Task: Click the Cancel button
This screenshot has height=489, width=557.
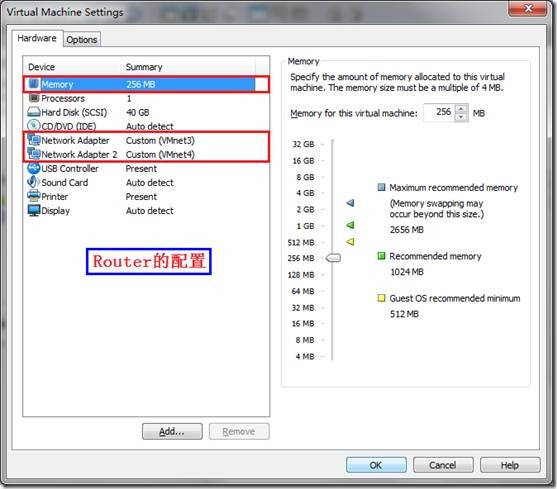Action: tap(443, 465)
